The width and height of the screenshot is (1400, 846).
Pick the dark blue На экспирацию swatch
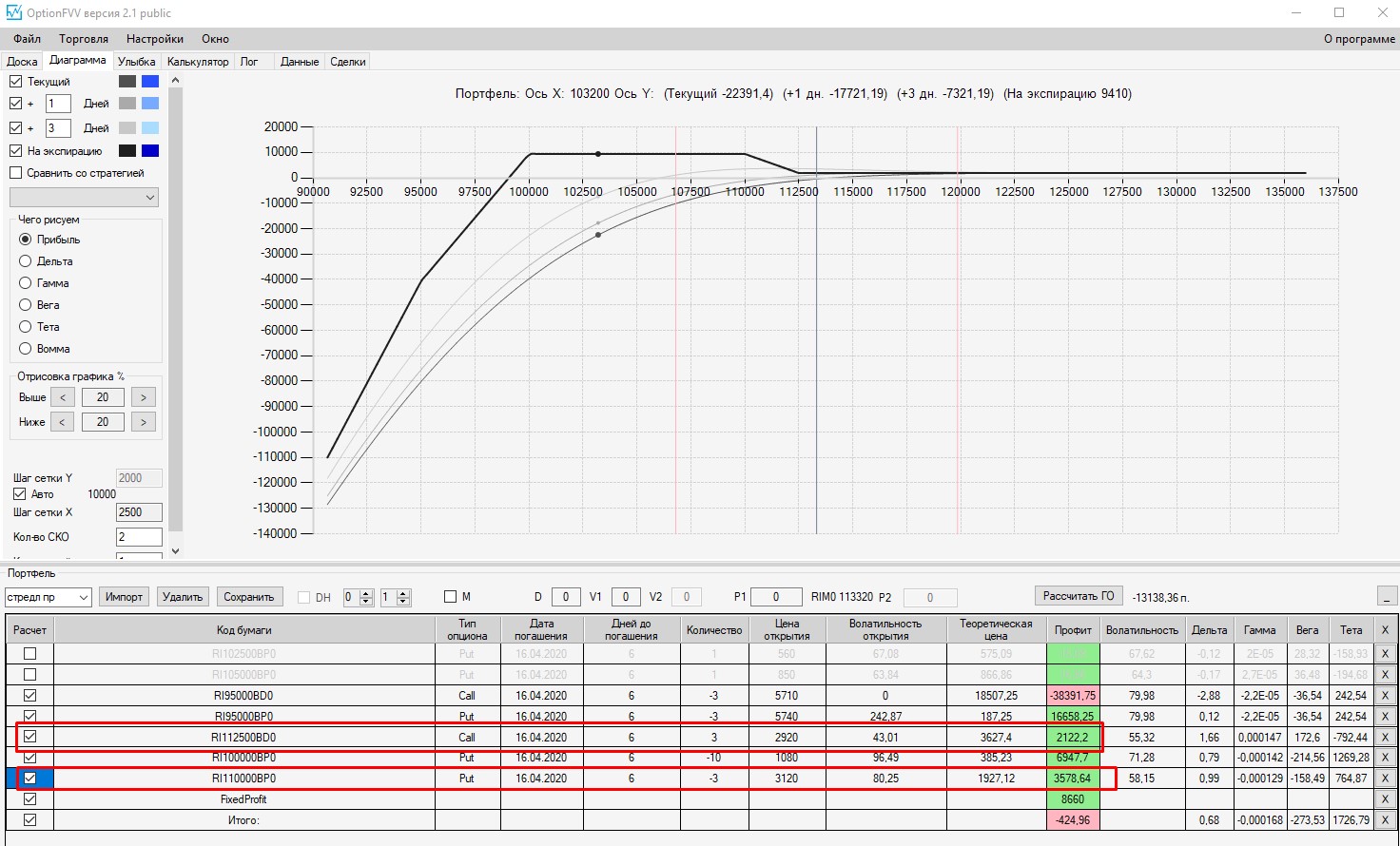point(150,151)
